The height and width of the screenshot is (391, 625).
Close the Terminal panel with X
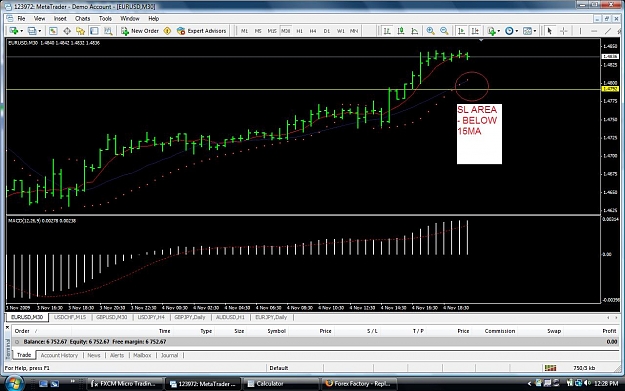point(7,327)
